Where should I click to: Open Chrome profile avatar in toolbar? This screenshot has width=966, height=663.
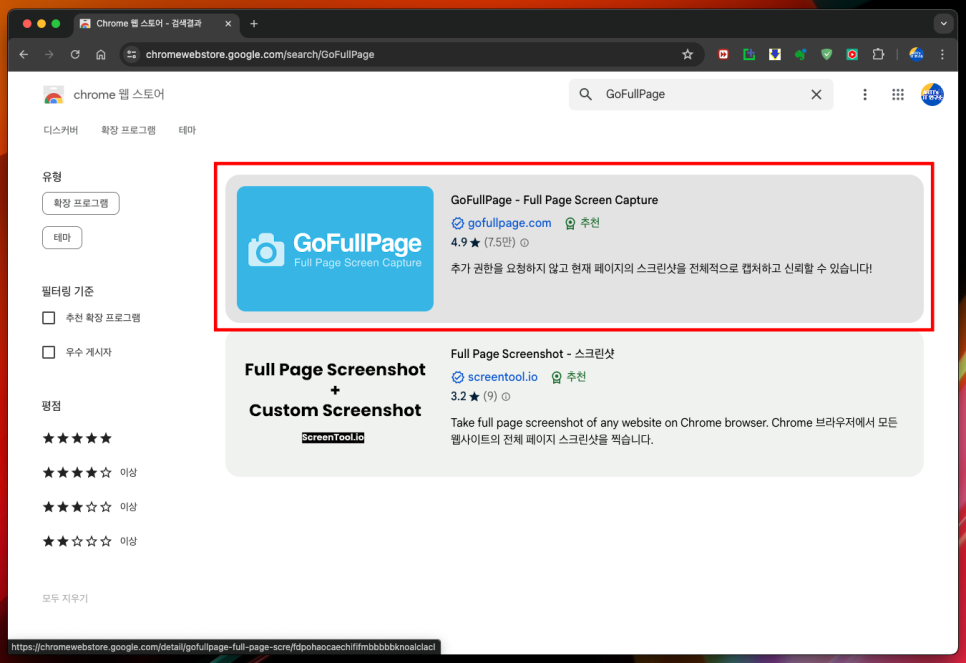click(x=916, y=55)
